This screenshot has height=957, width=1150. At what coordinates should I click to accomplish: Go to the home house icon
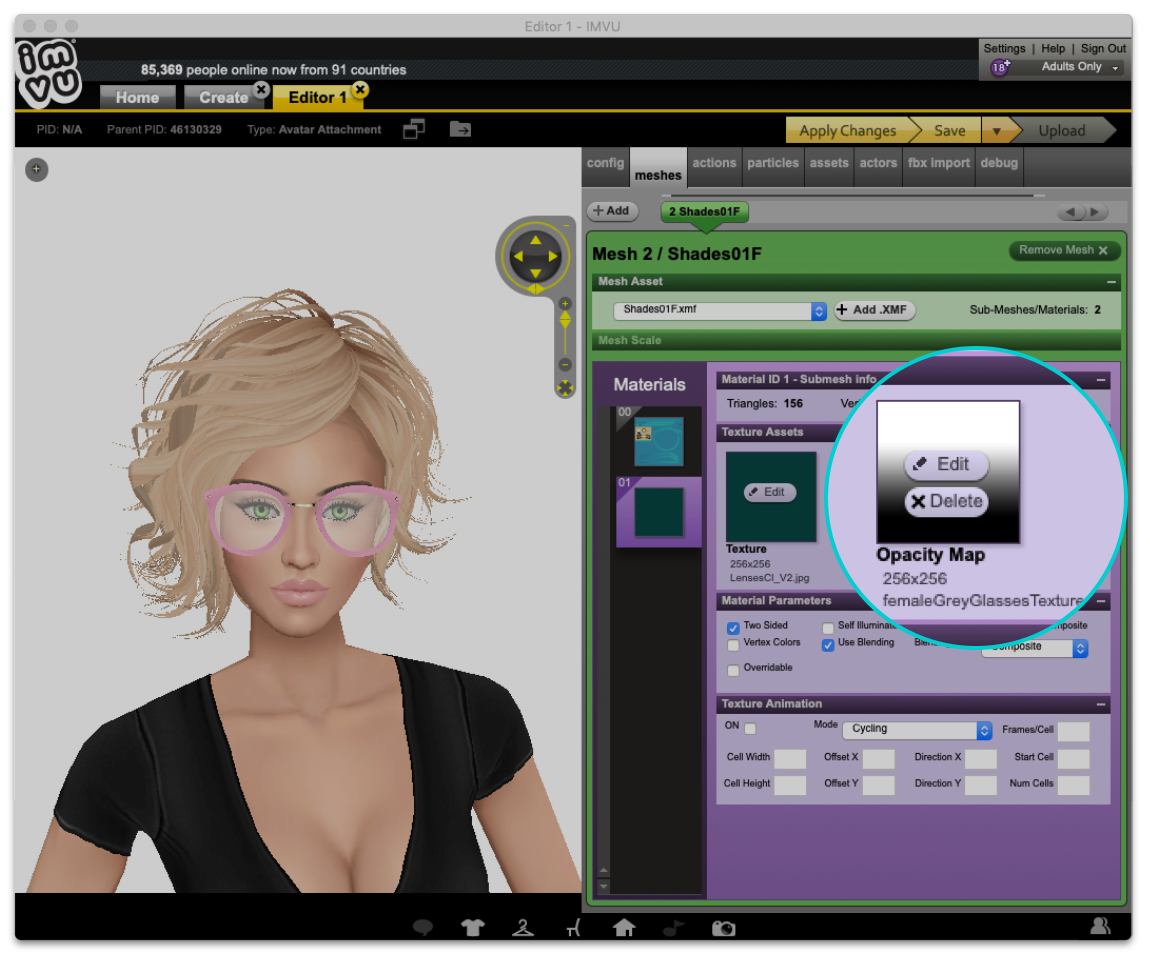(624, 928)
